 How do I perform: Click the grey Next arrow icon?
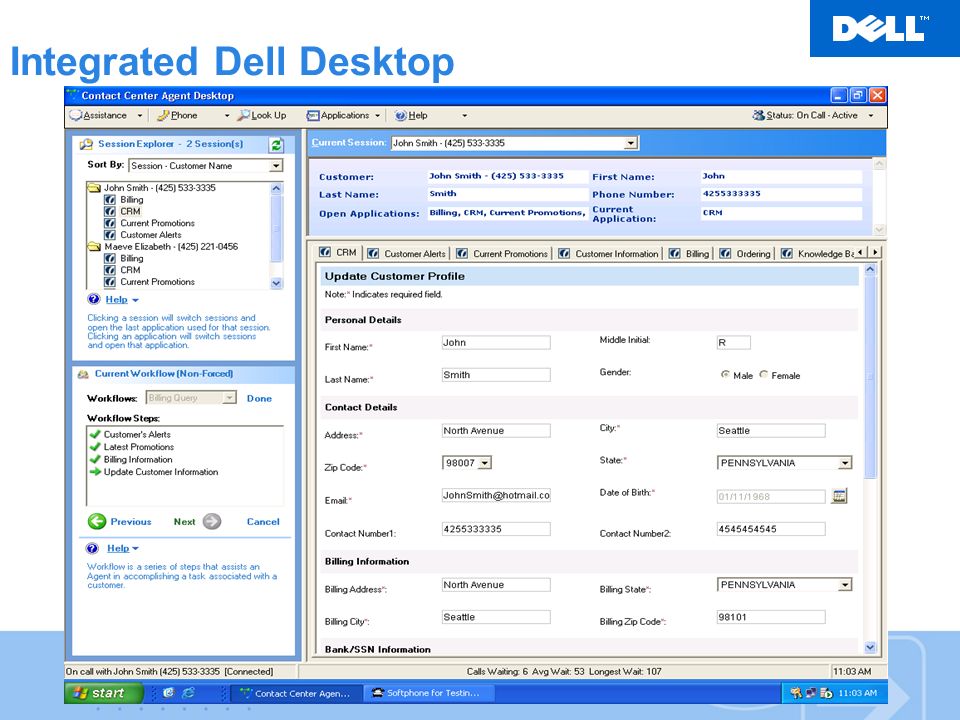[x=212, y=522]
